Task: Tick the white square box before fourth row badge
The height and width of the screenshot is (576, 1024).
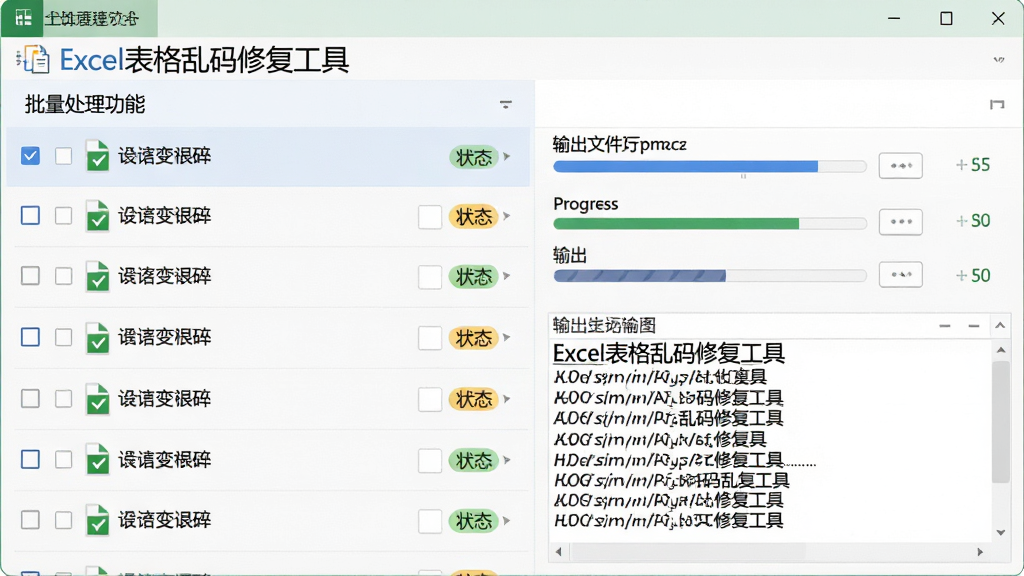Action: [x=430, y=338]
